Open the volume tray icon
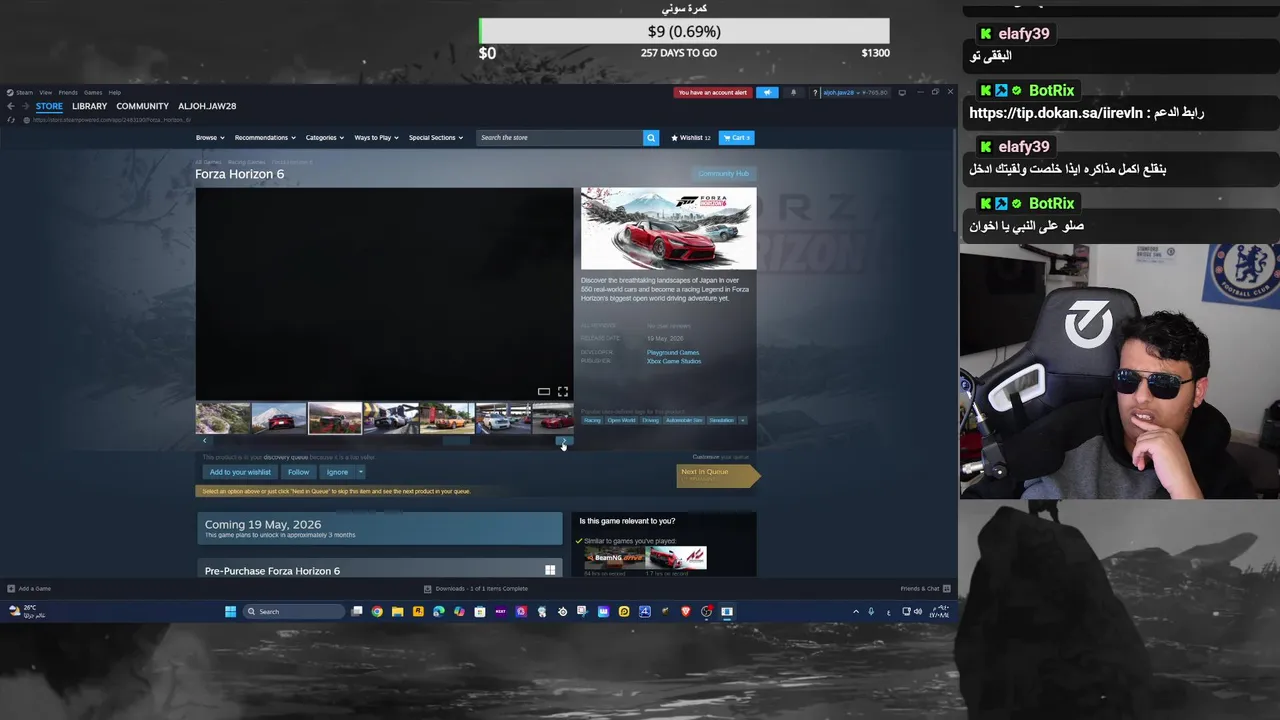 coord(918,612)
